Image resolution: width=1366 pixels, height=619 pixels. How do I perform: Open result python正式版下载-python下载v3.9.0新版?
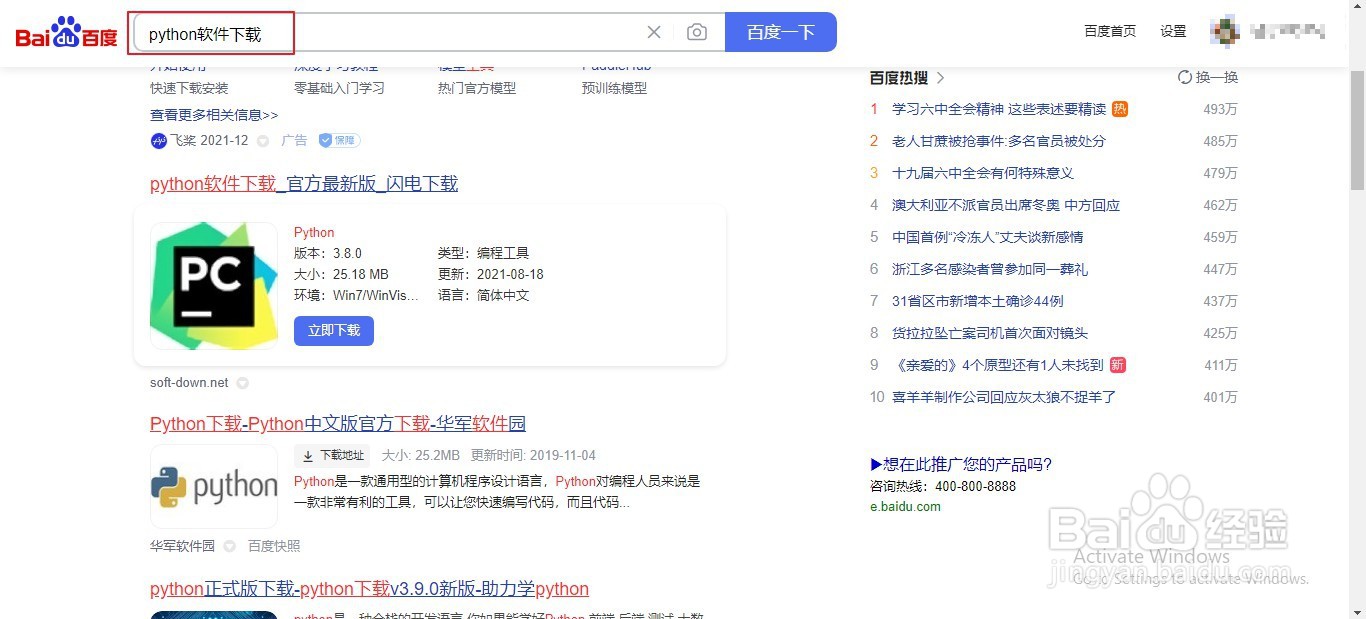point(369,589)
